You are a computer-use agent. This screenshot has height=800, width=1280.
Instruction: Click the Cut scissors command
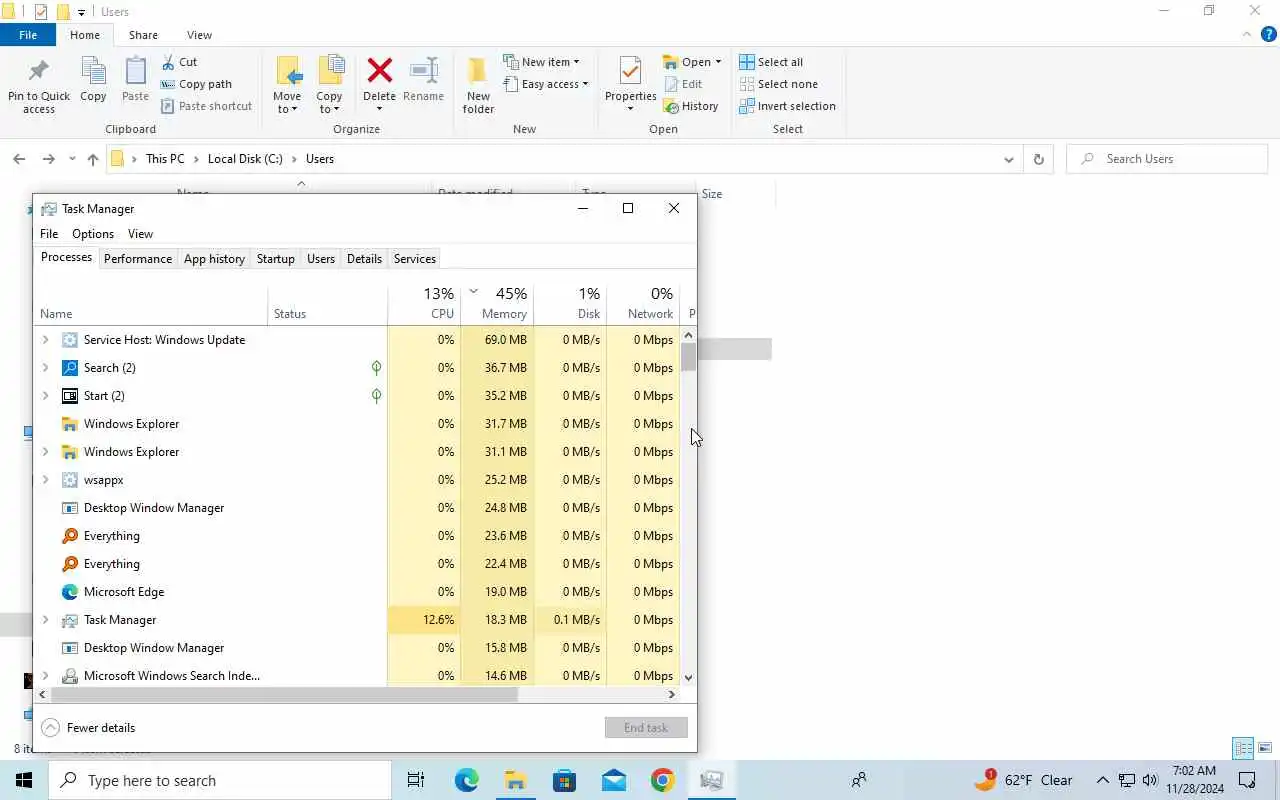tap(180, 62)
